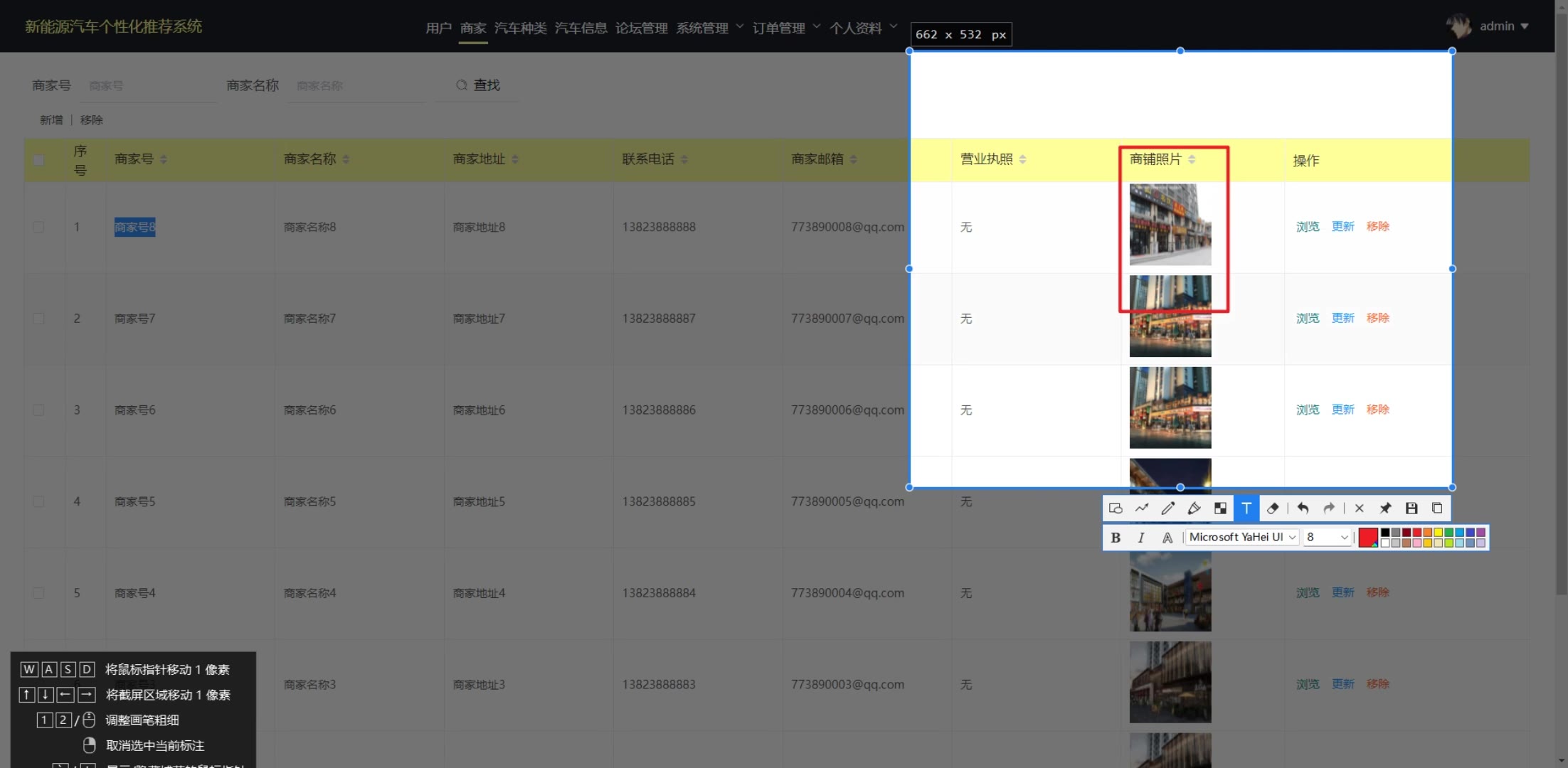This screenshot has width=1568, height=768.
Task: Toggle outlined text style
Action: coord(1167,538)
